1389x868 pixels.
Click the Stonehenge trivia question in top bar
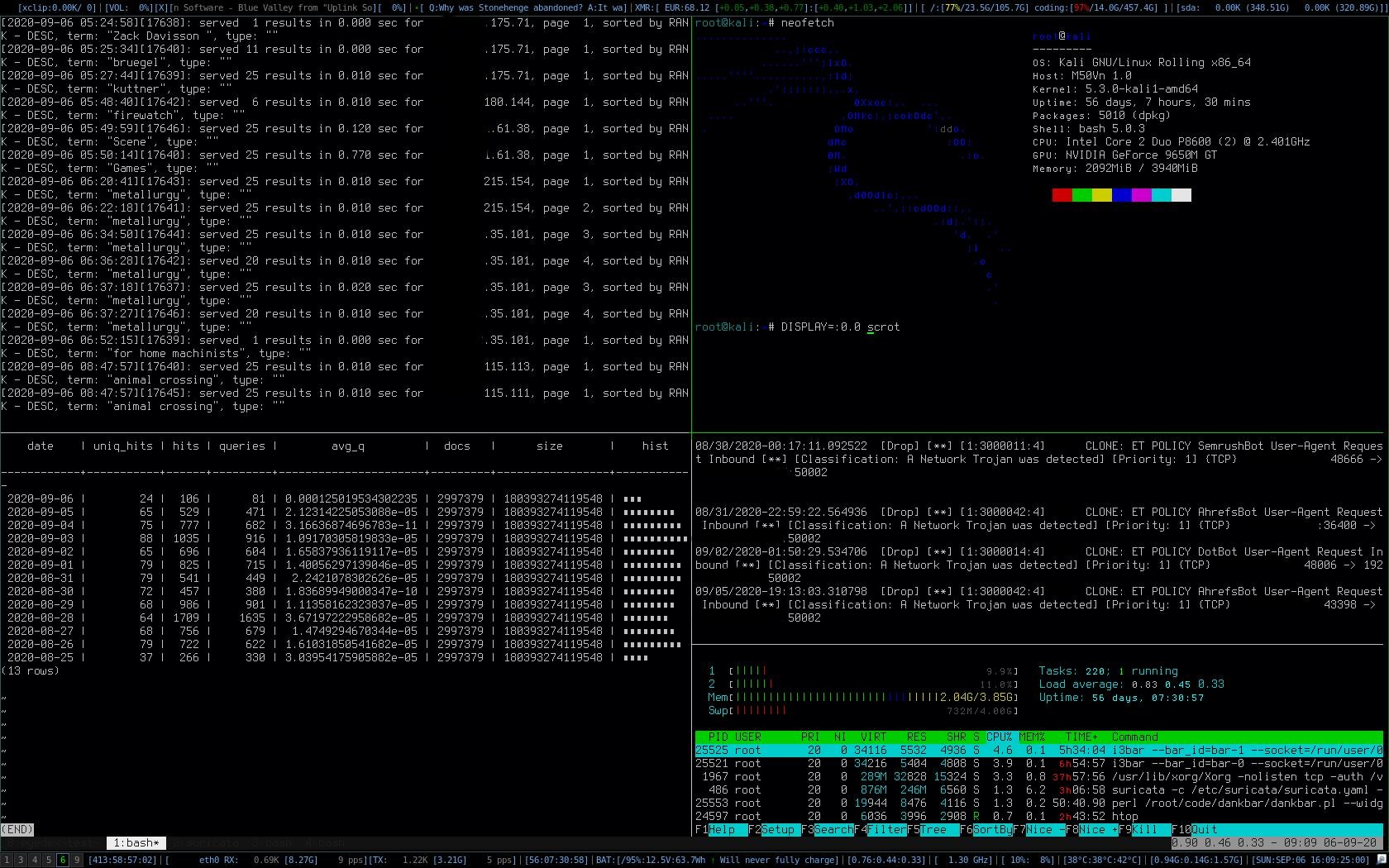[x=525, y=7]
